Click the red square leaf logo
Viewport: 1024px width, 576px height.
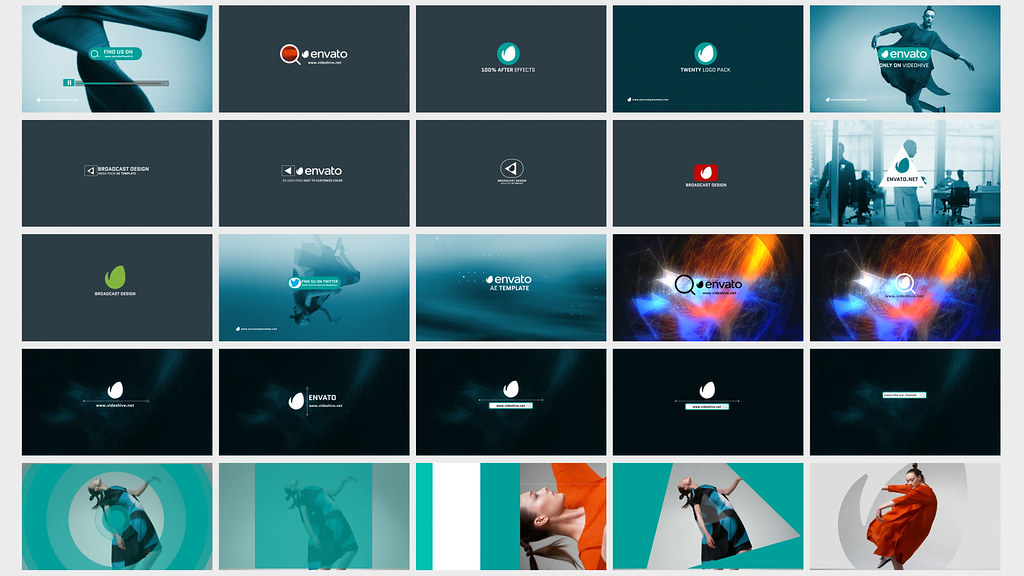coord(705,172)
